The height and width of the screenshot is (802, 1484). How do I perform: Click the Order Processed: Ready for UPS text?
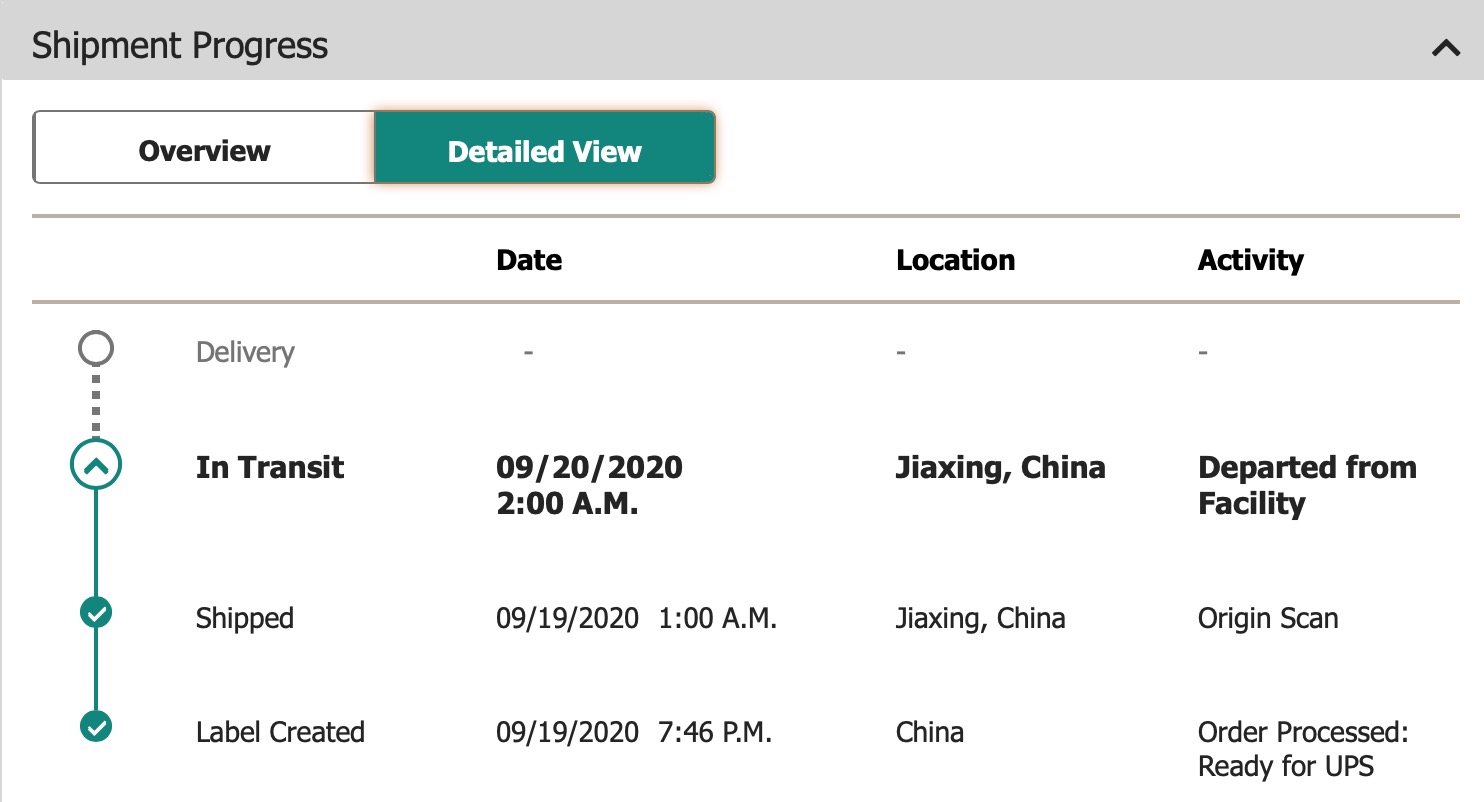click(1303, 750)
